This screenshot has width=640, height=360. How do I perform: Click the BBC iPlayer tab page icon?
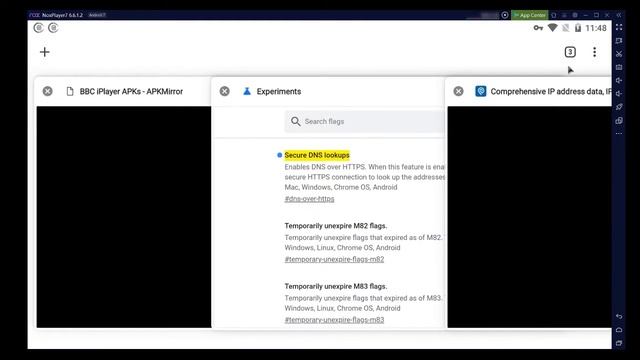pyautogui.click(x=70, y=91)
